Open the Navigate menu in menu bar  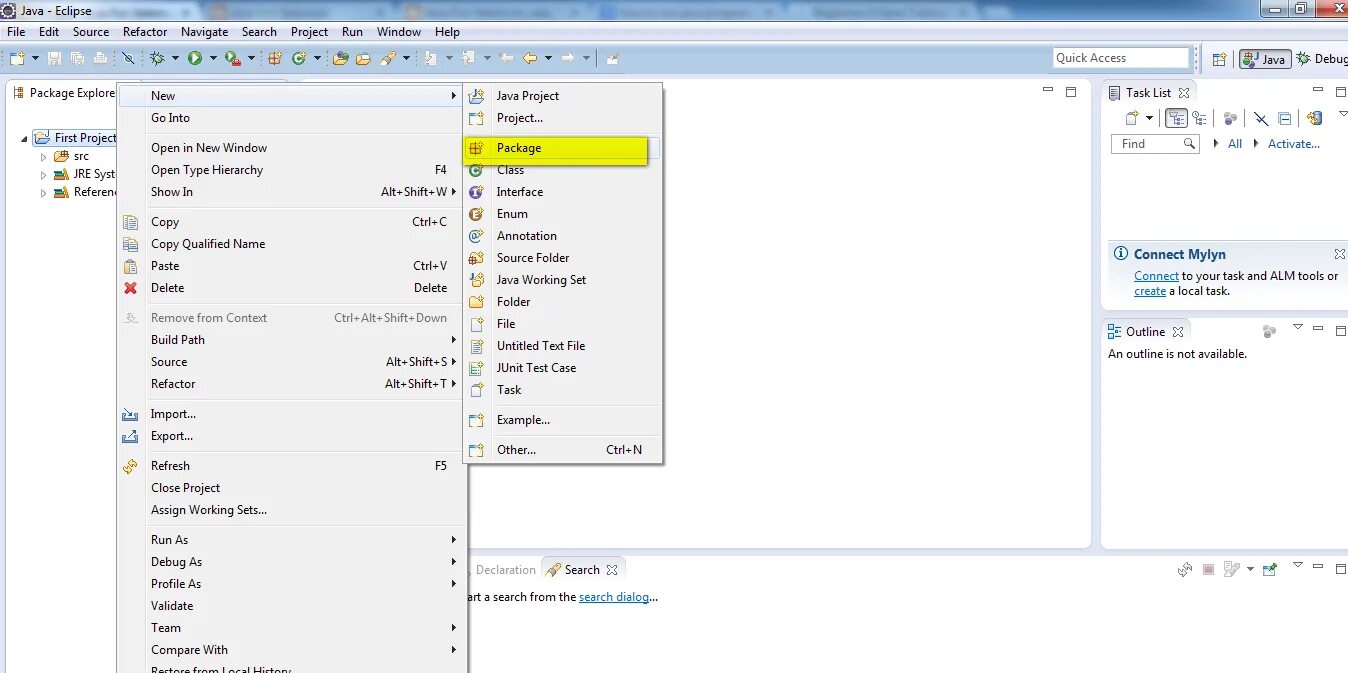(x=204, y=32)
